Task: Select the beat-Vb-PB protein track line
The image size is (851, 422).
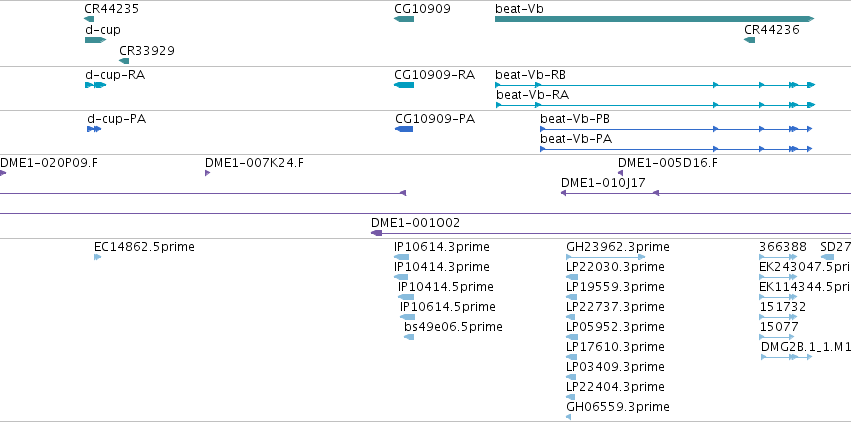Action: 676,129
